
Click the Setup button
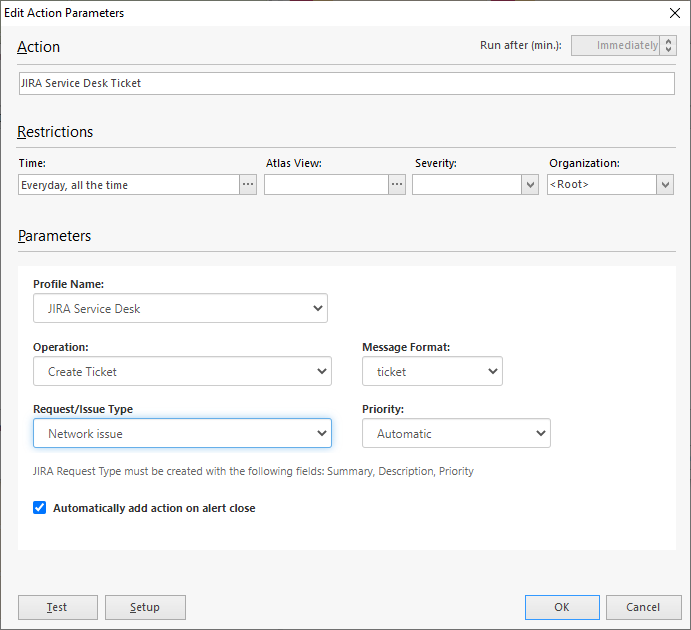point(145,607)
